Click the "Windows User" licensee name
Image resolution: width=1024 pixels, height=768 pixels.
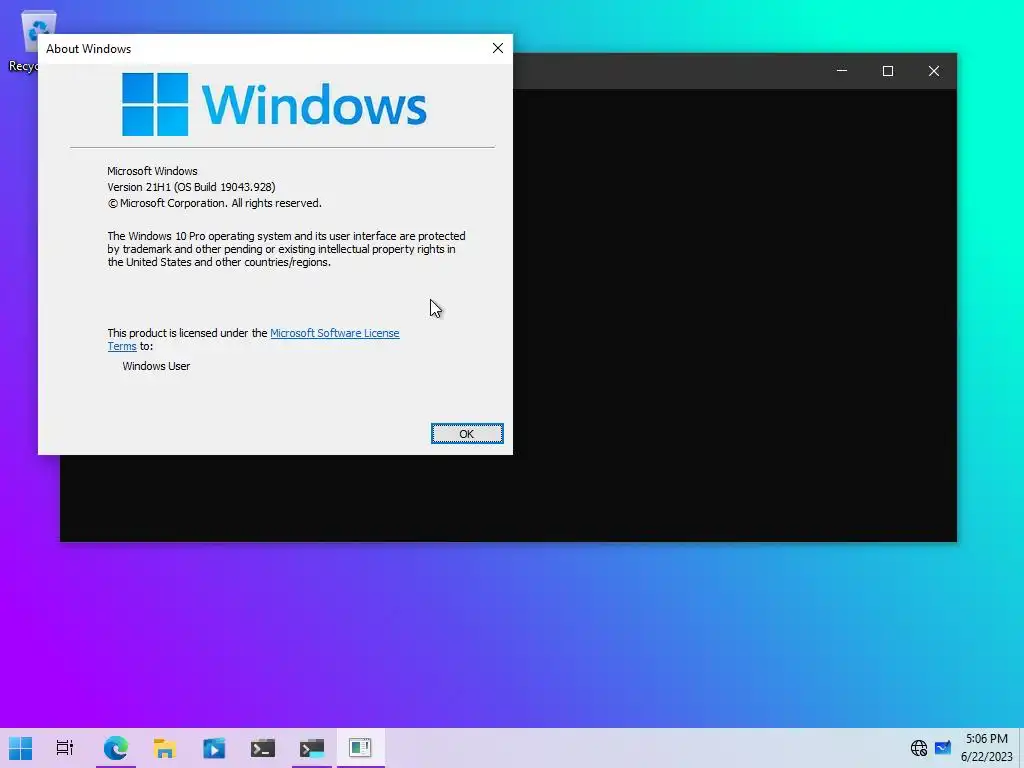(156, 366)
